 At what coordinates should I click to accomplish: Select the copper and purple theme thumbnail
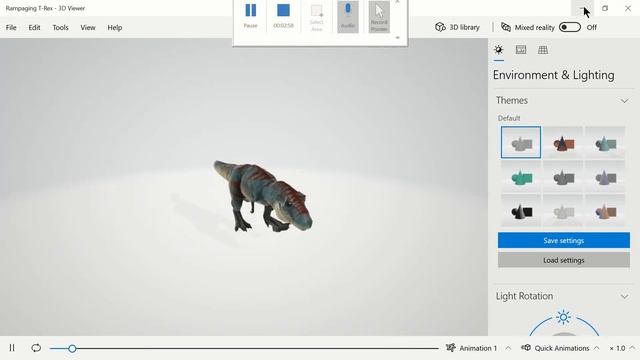605,211
